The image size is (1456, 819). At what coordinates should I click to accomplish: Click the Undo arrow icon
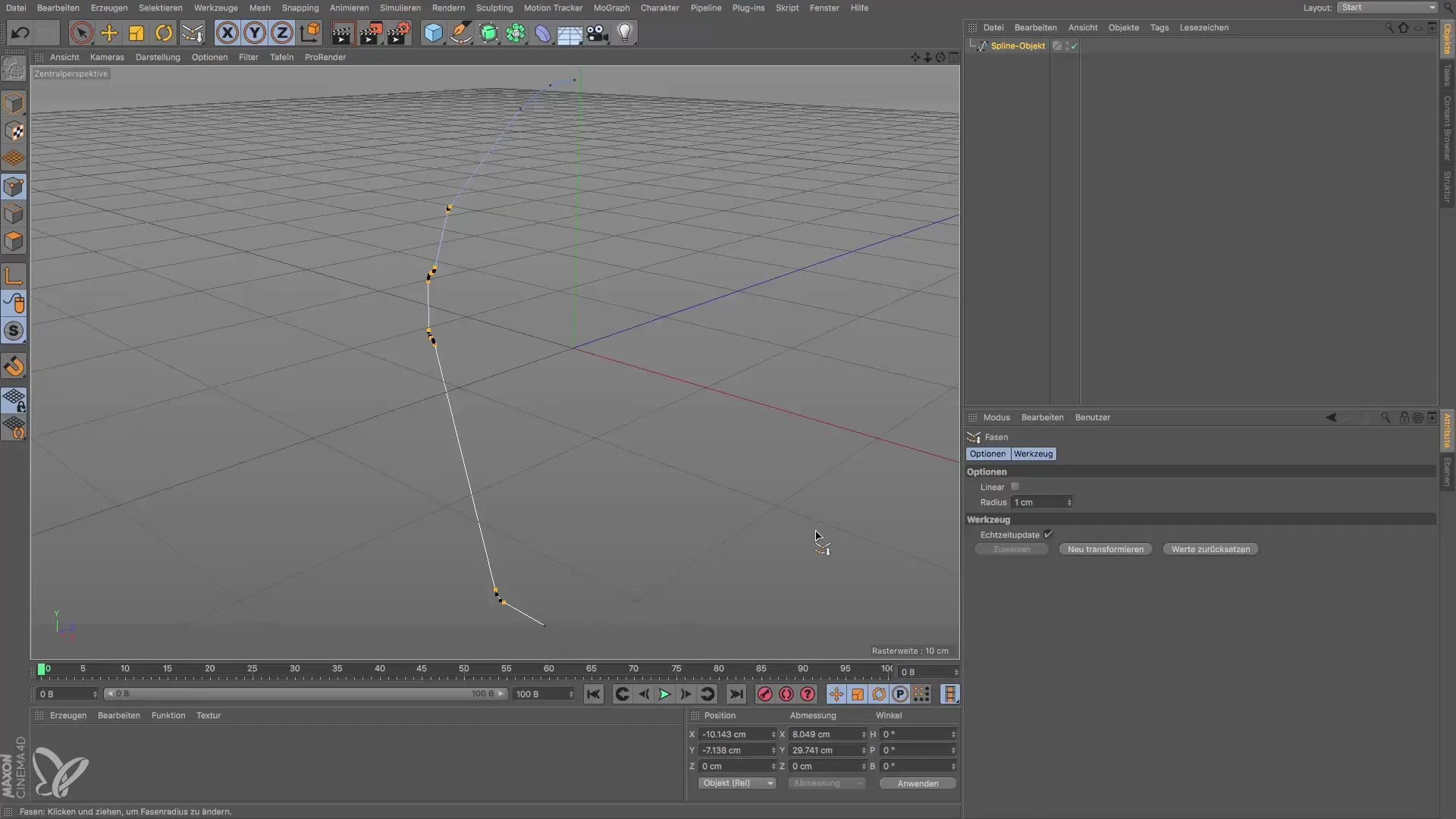click(20, 33)
